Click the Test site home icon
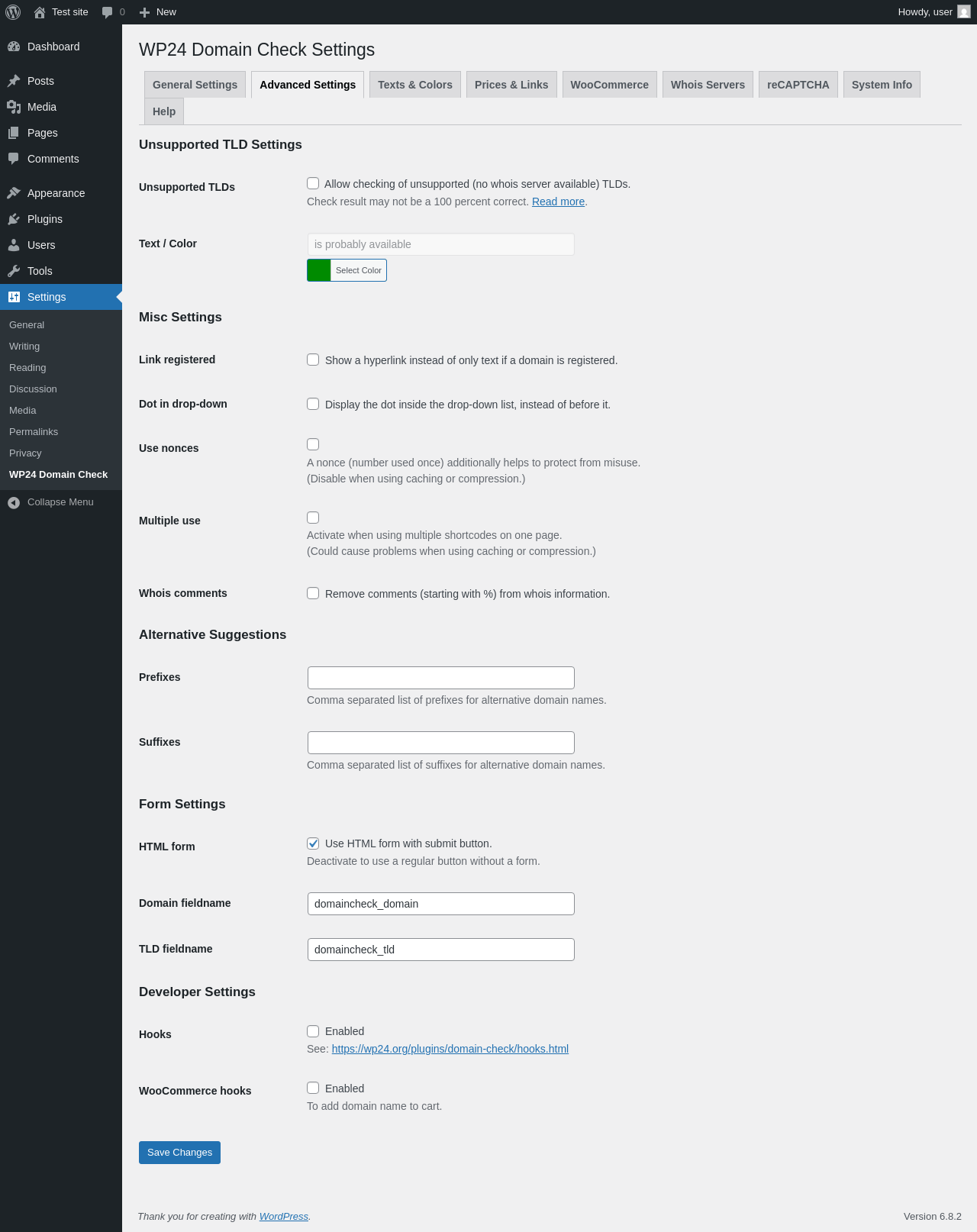977x1232 pixels. (x=40, y=12)
